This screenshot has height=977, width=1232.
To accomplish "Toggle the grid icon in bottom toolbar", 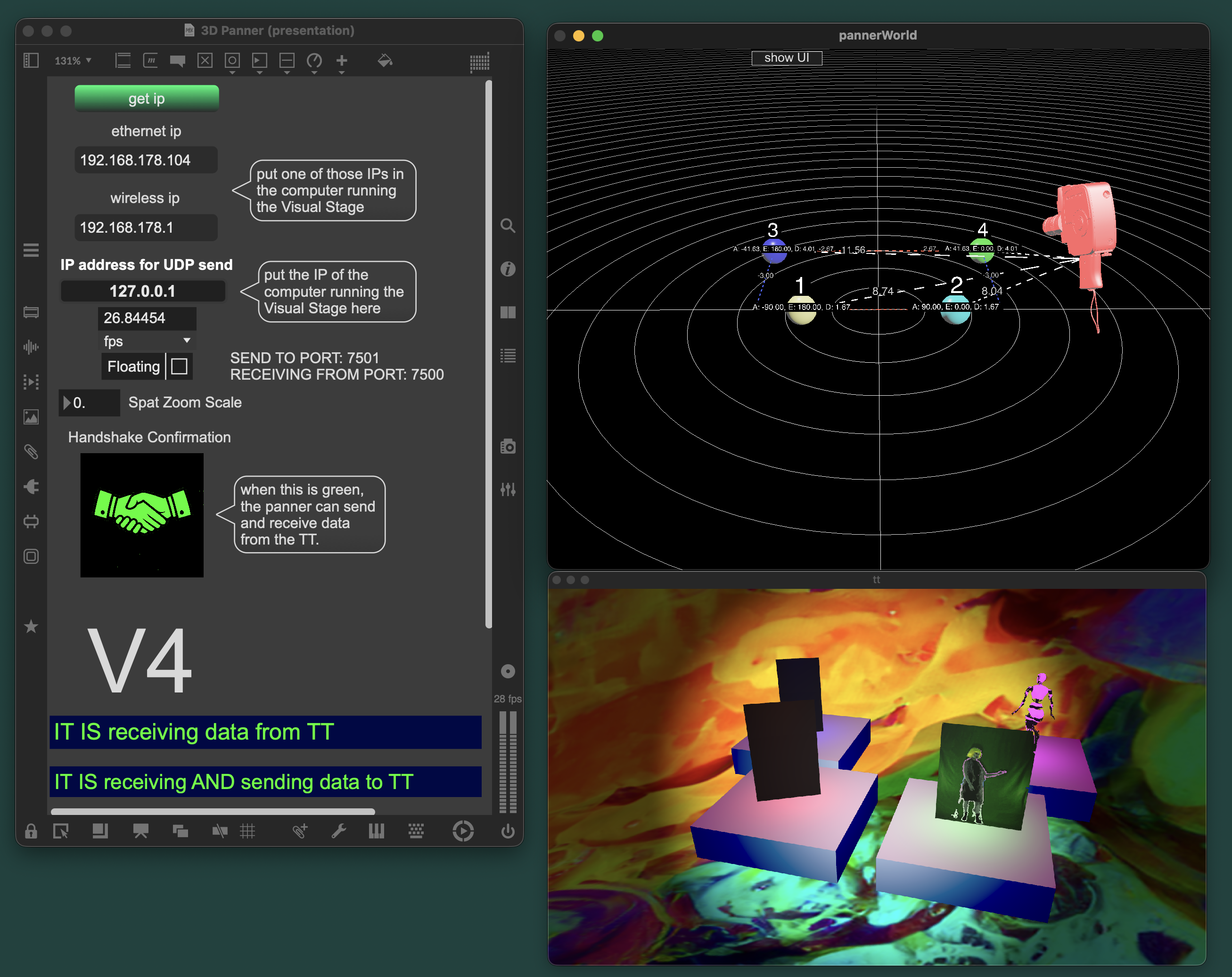I will [247, 831].
